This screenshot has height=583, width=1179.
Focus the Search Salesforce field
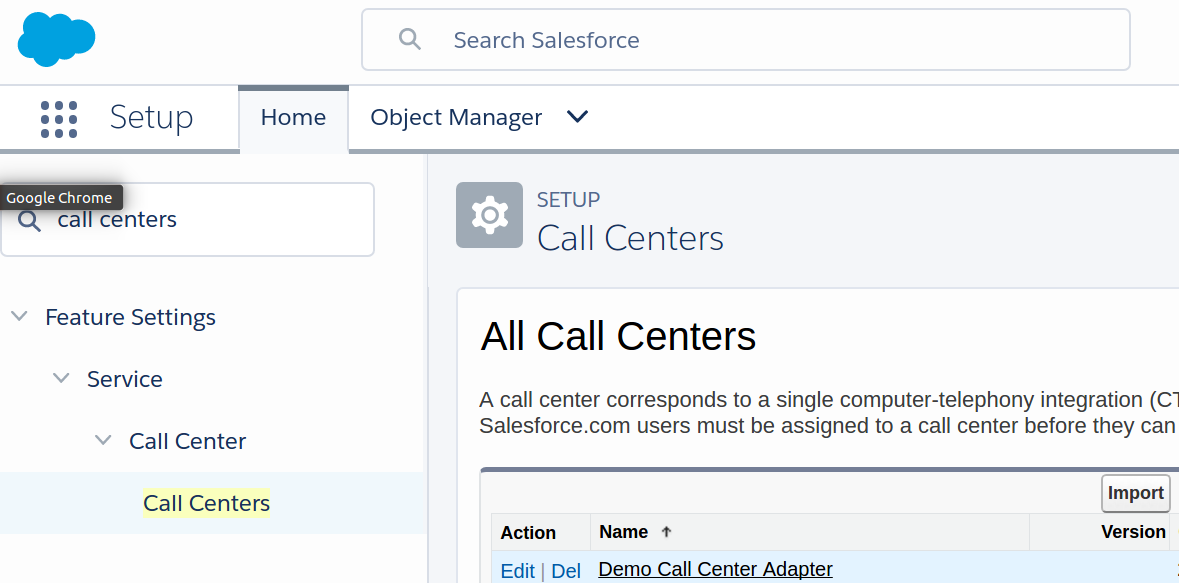click(760, 40)
